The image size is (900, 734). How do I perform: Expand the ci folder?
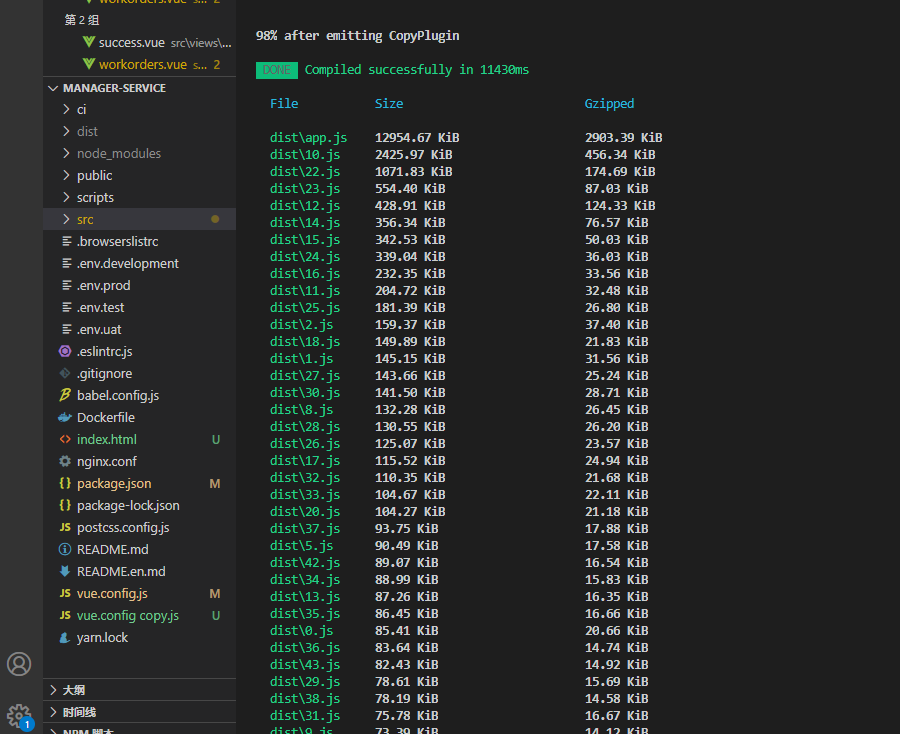click(x=66, y=109)
